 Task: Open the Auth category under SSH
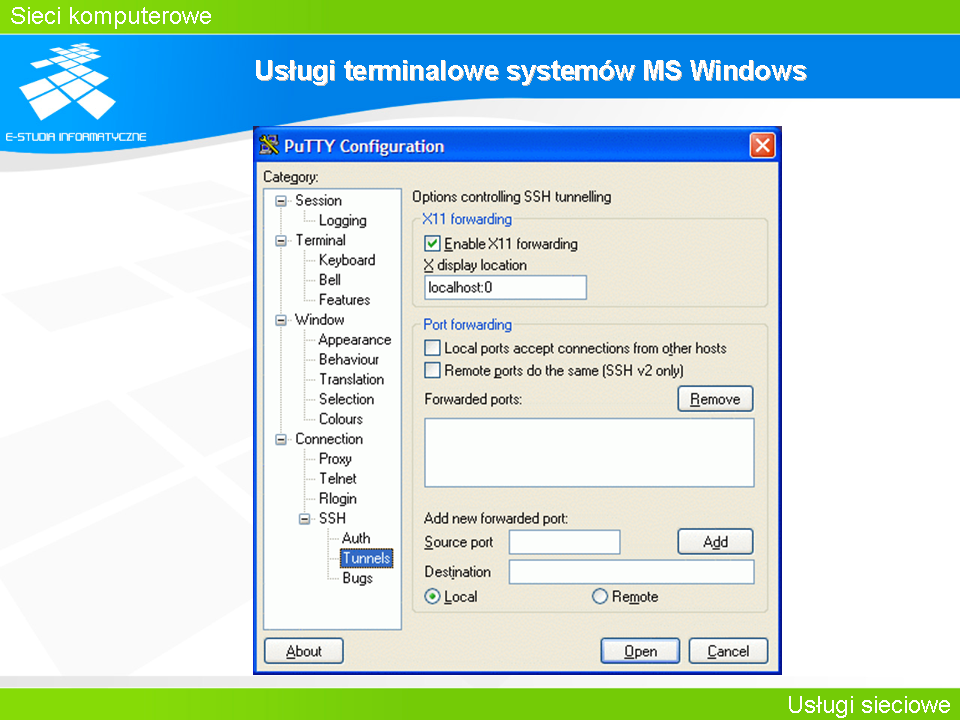coord(356,539)
